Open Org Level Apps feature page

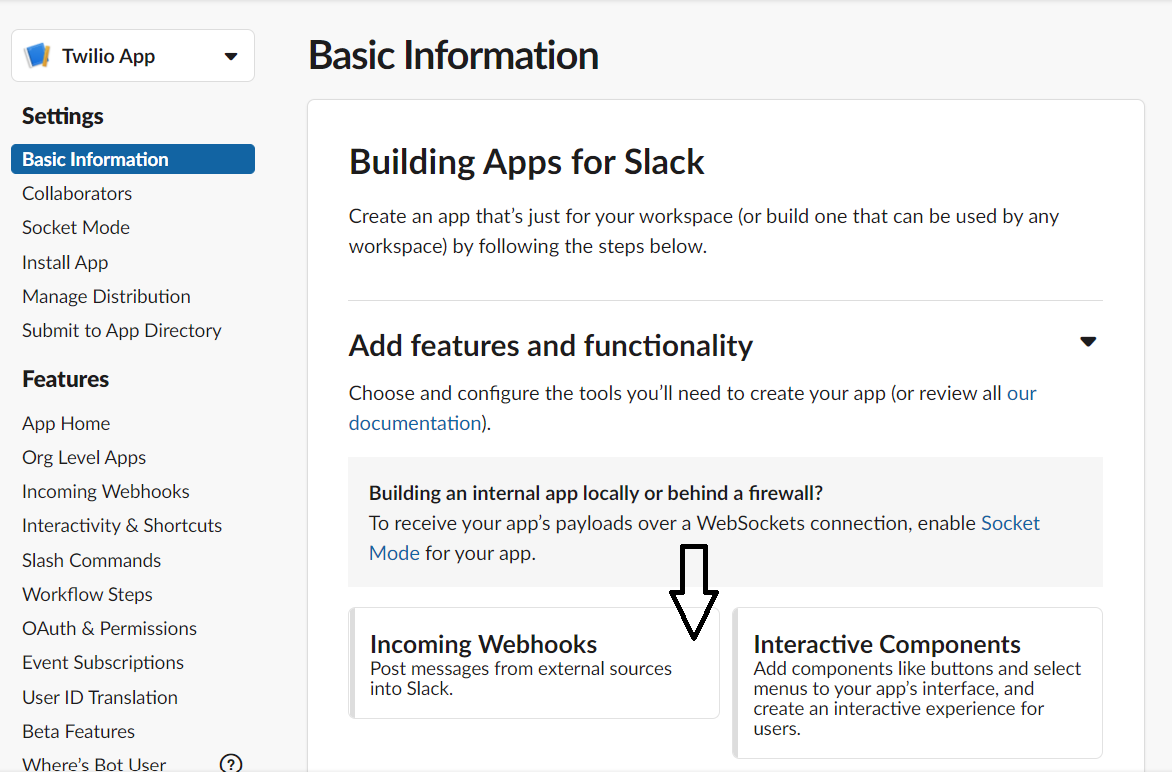coord(84,457)
